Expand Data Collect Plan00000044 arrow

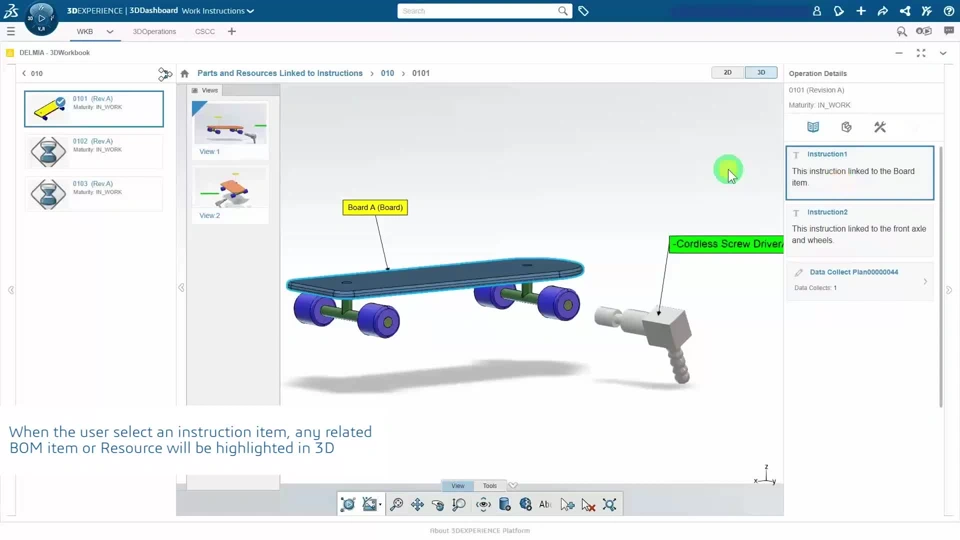tap(925, 282)
